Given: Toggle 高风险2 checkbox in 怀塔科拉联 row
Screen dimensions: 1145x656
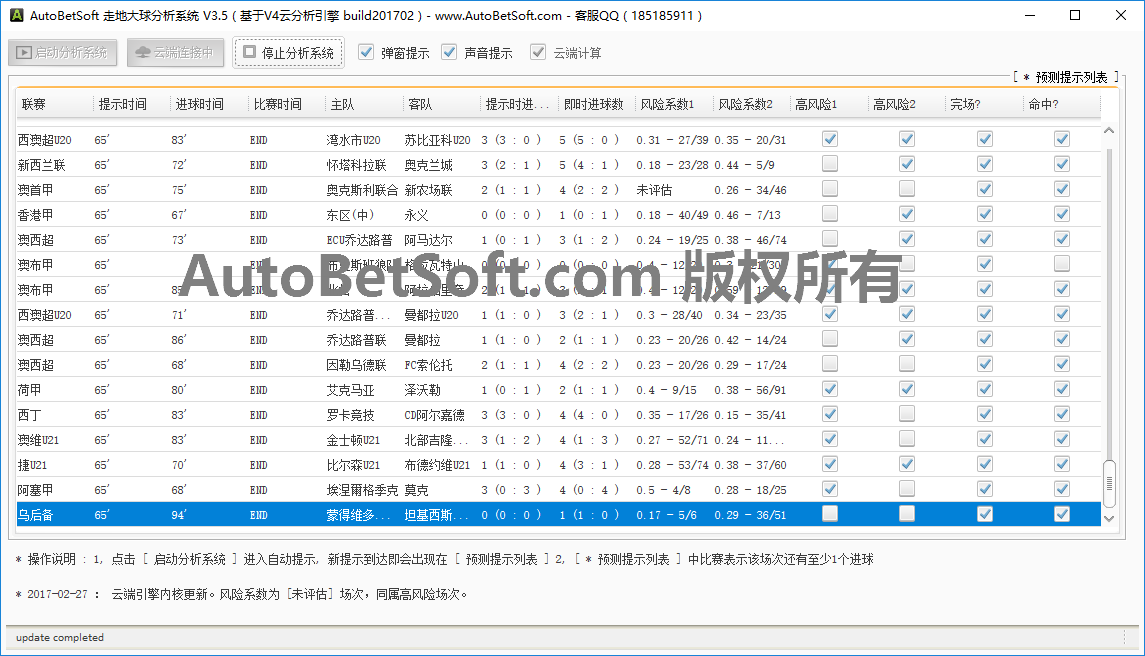Looking at the screenshot, I should (x=907, y=164).
